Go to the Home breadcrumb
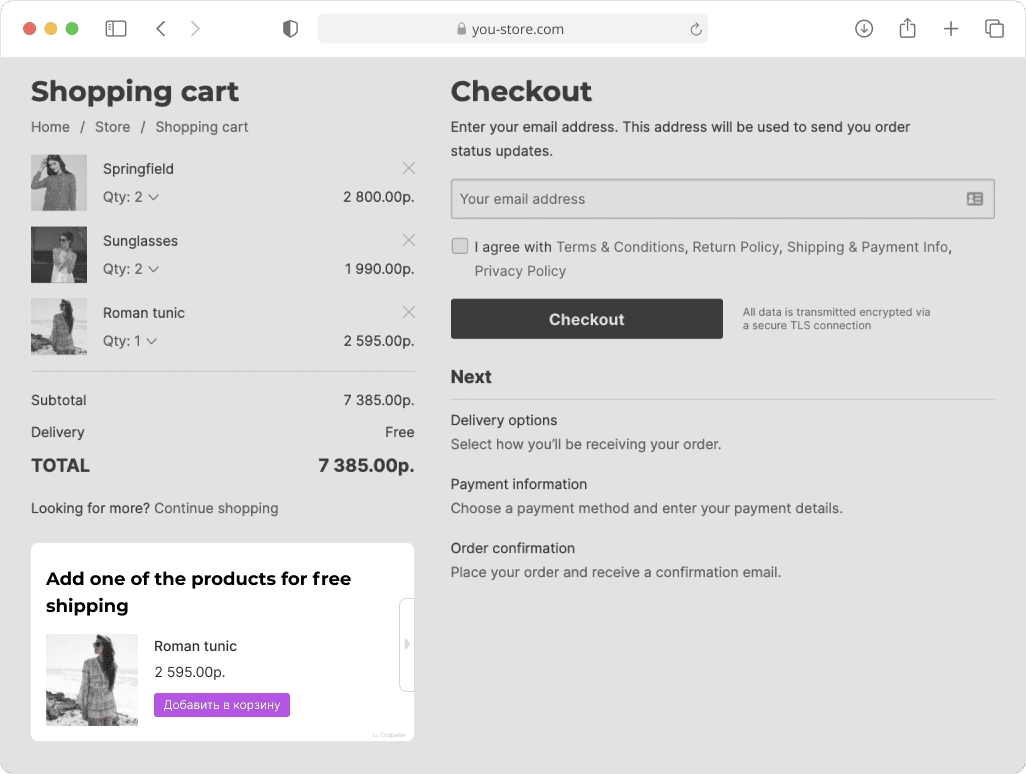Image resolution: width=1026 pixels, height=774 pixels. click(x=50, y=127)
